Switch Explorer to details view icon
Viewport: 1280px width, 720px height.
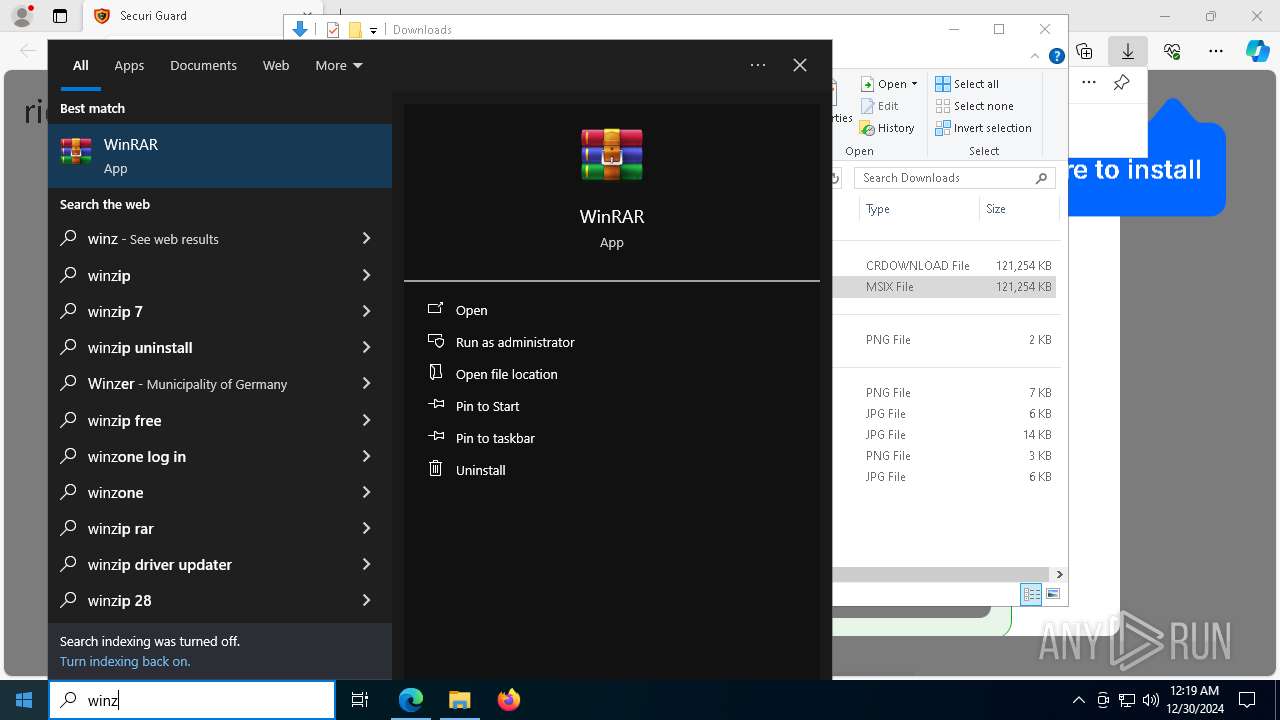(1031, 594)
